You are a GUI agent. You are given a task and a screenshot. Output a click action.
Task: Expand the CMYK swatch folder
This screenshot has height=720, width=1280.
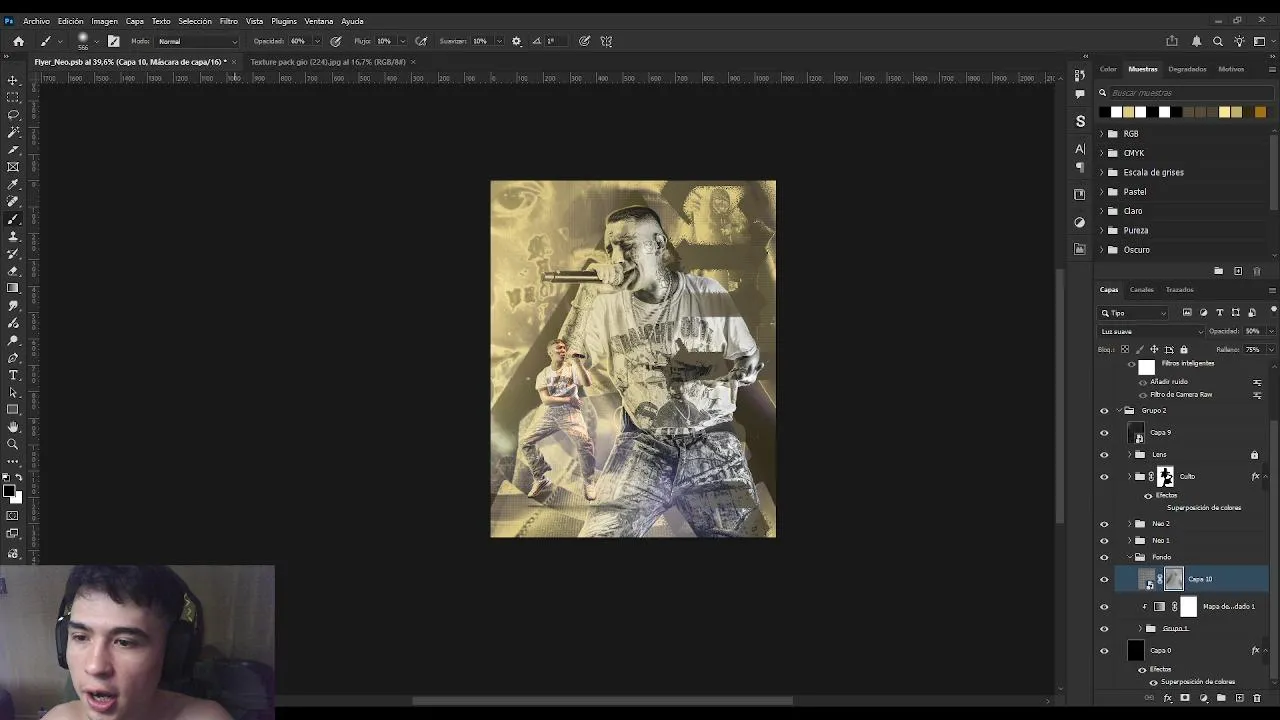(1102, 153)
